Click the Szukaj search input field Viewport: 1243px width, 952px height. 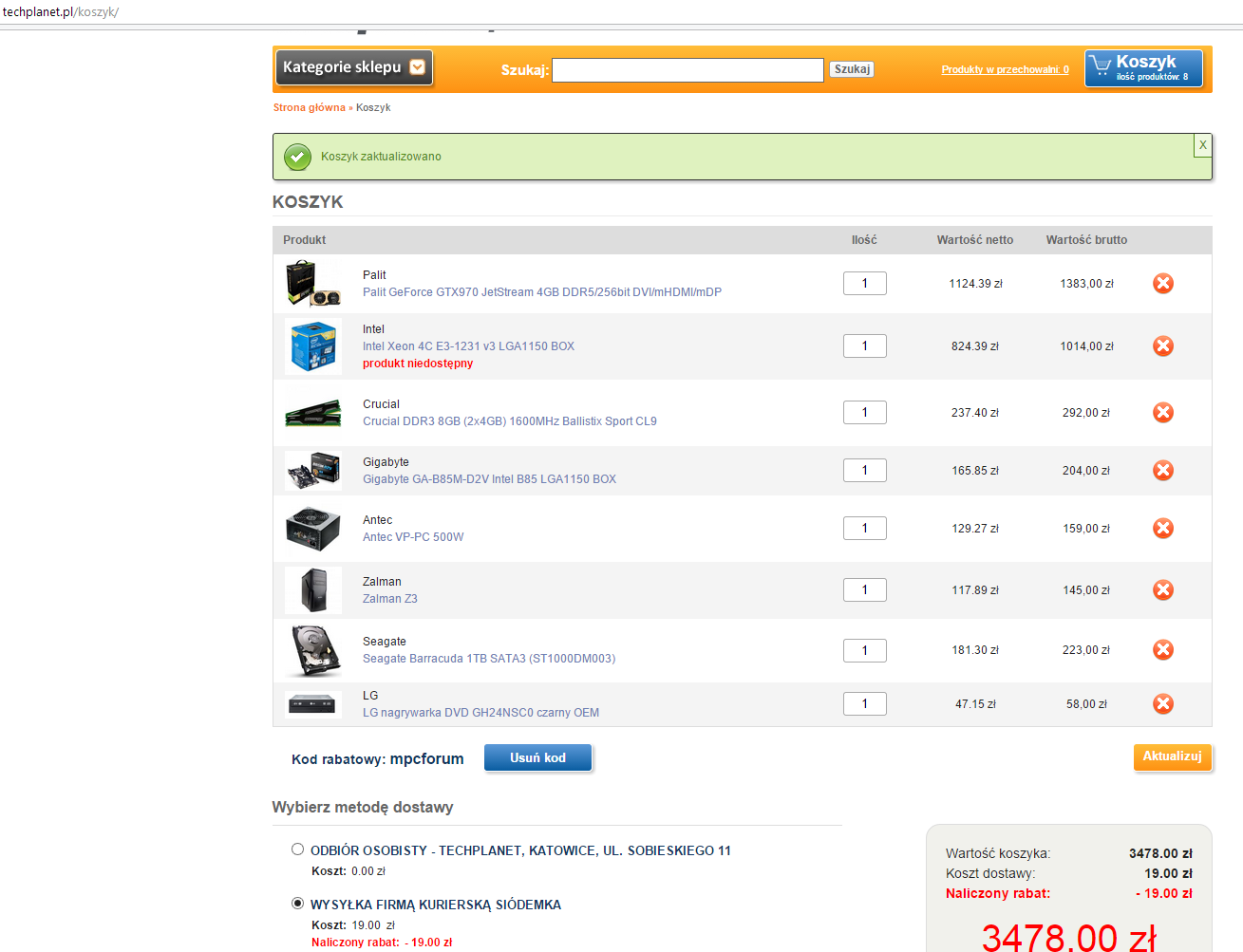pos(687,70)
